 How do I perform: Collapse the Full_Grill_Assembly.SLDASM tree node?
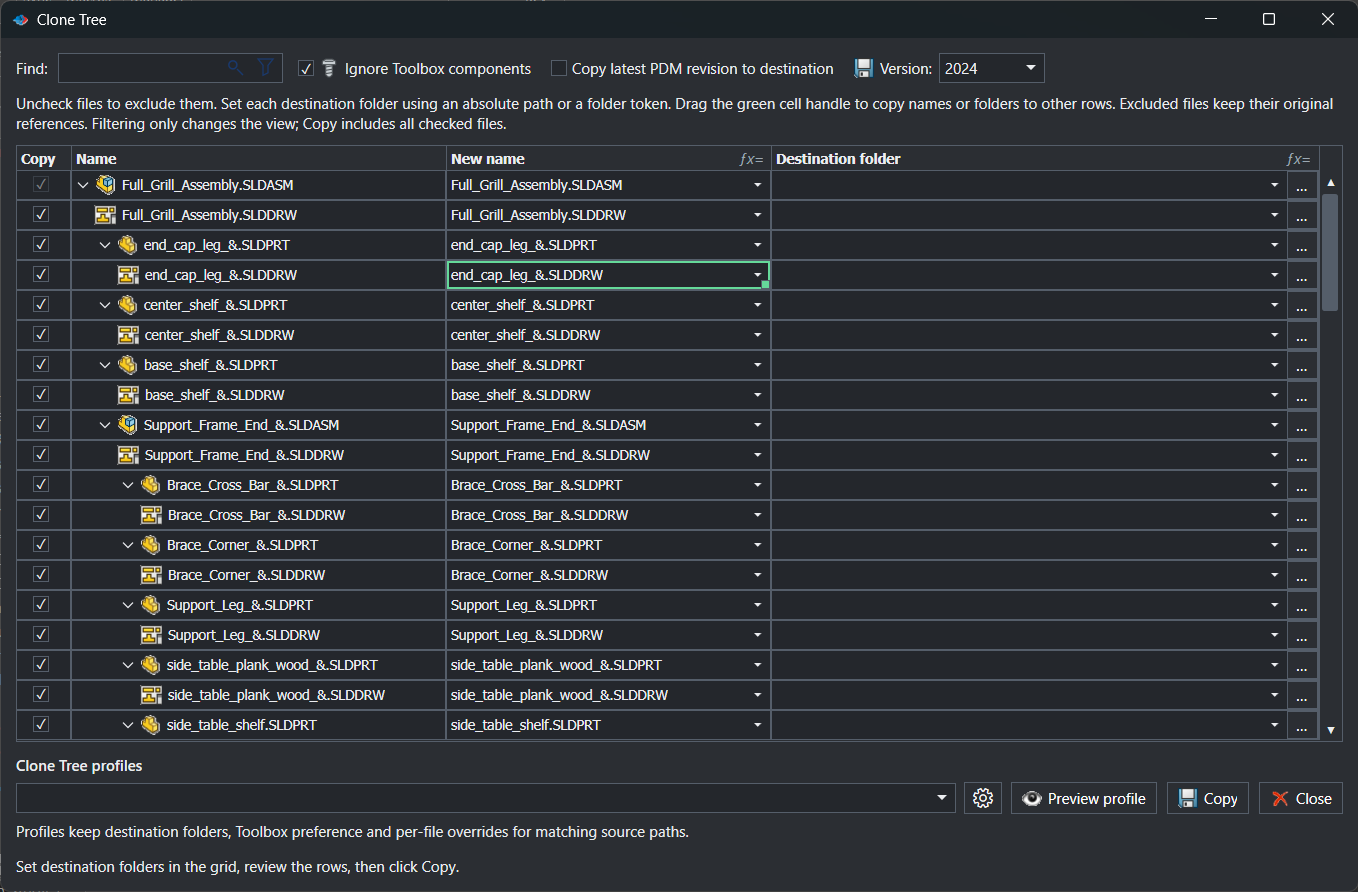pyautogui.click(x=83, y=185)
